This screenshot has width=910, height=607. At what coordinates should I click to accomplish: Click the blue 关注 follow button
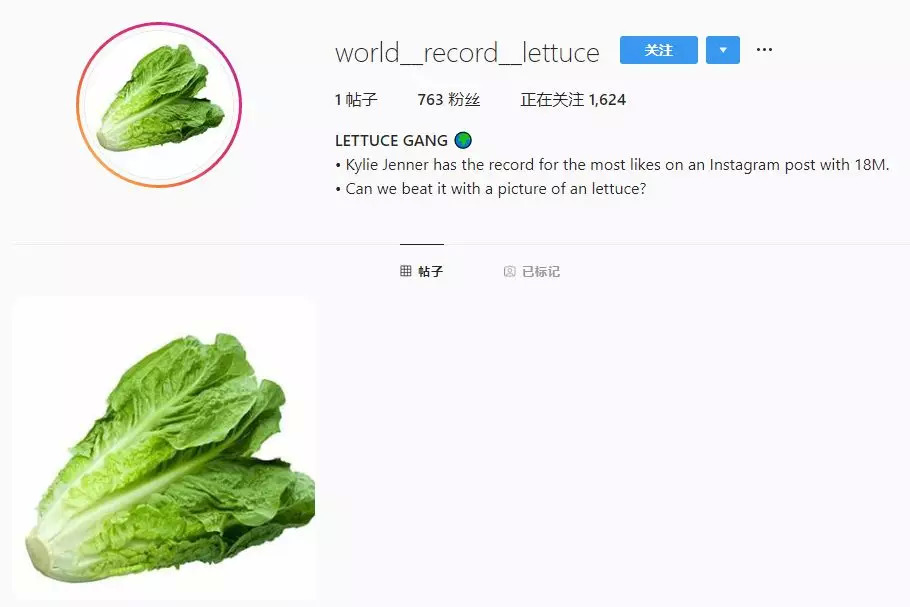[x=658, y=50]
